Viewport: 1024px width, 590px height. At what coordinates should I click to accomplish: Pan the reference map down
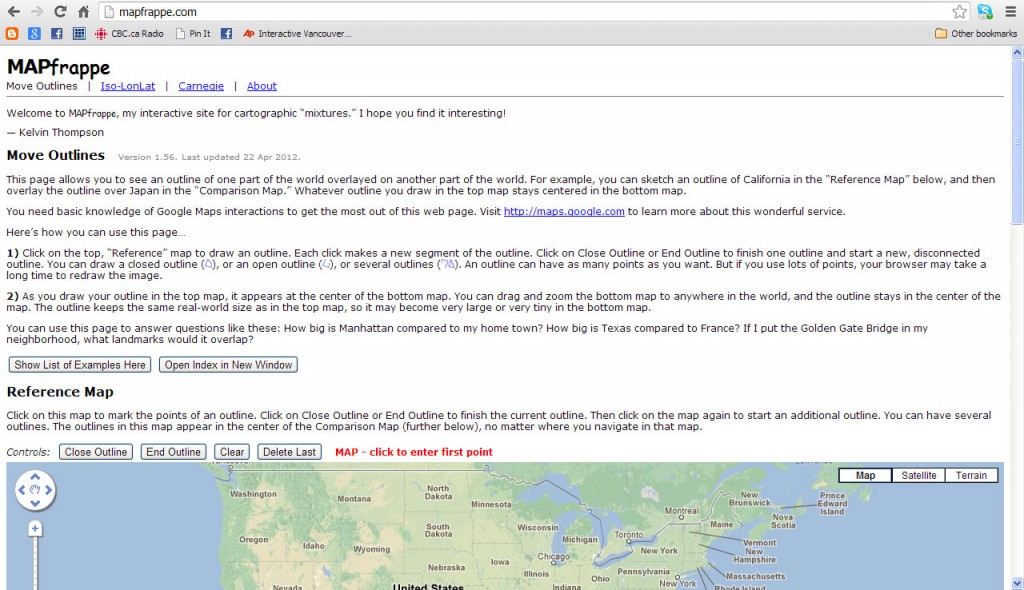coord(35,503)
